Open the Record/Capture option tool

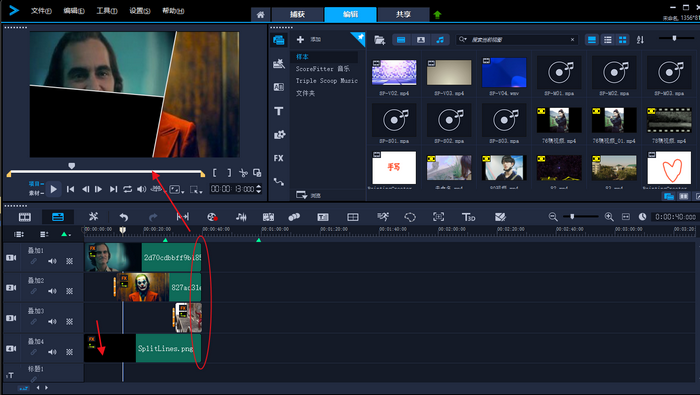[212, 217]
